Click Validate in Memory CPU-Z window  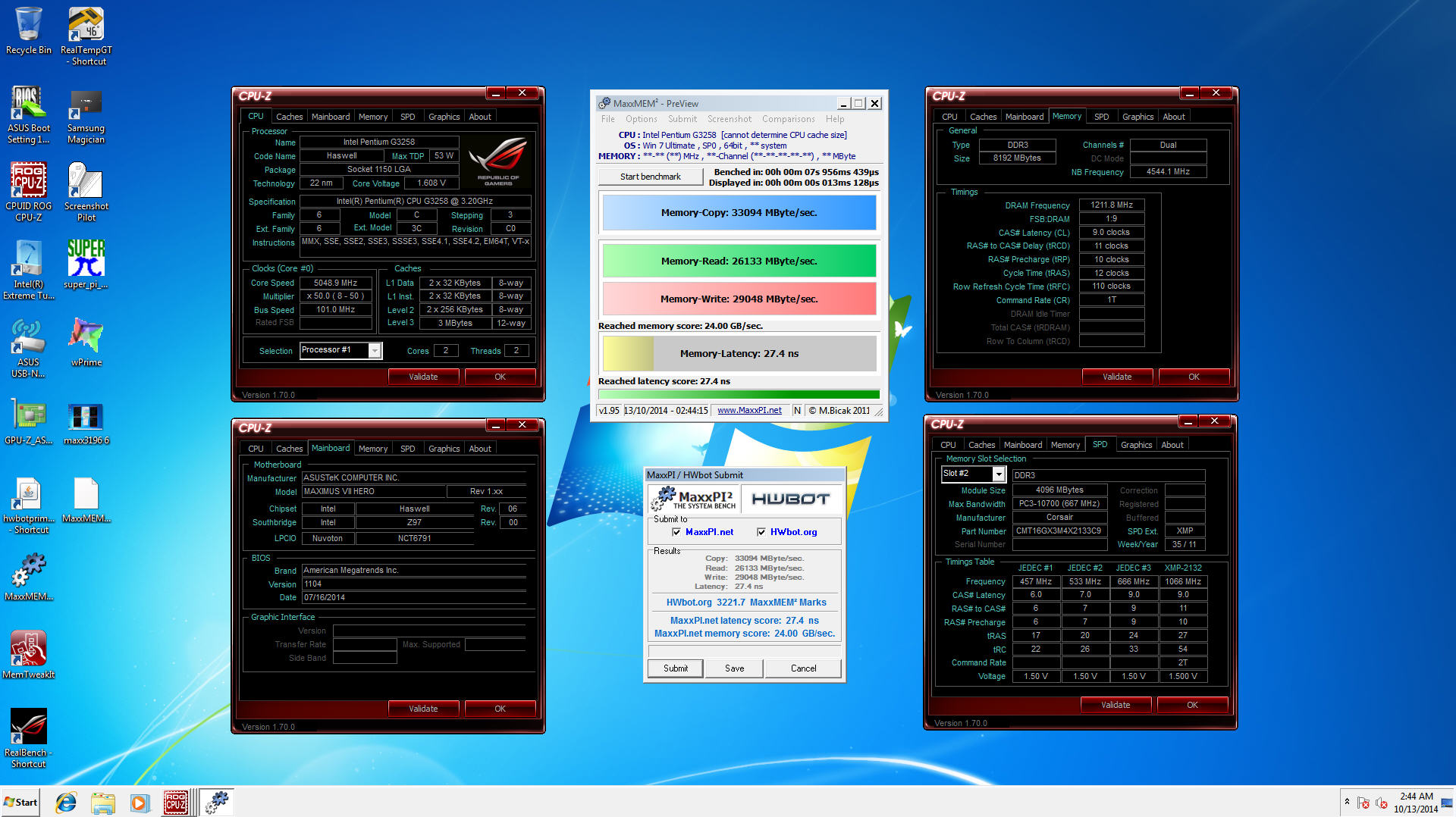[1117, 377]
